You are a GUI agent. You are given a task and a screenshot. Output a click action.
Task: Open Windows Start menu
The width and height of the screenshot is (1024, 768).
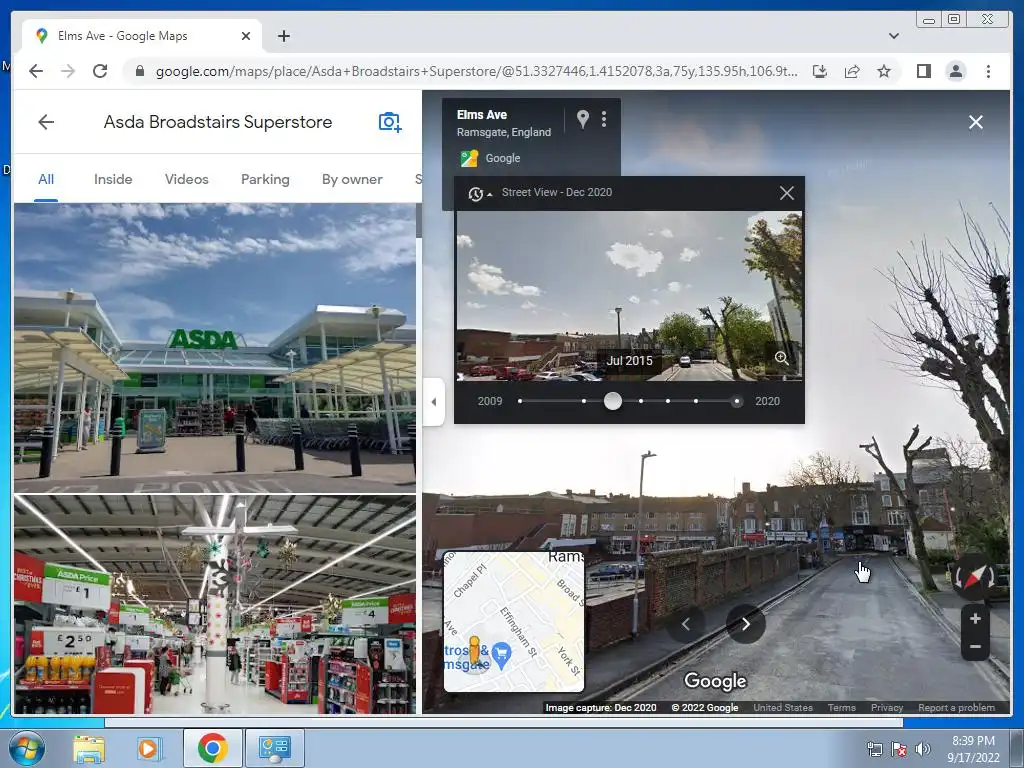(x=26, y=748)
